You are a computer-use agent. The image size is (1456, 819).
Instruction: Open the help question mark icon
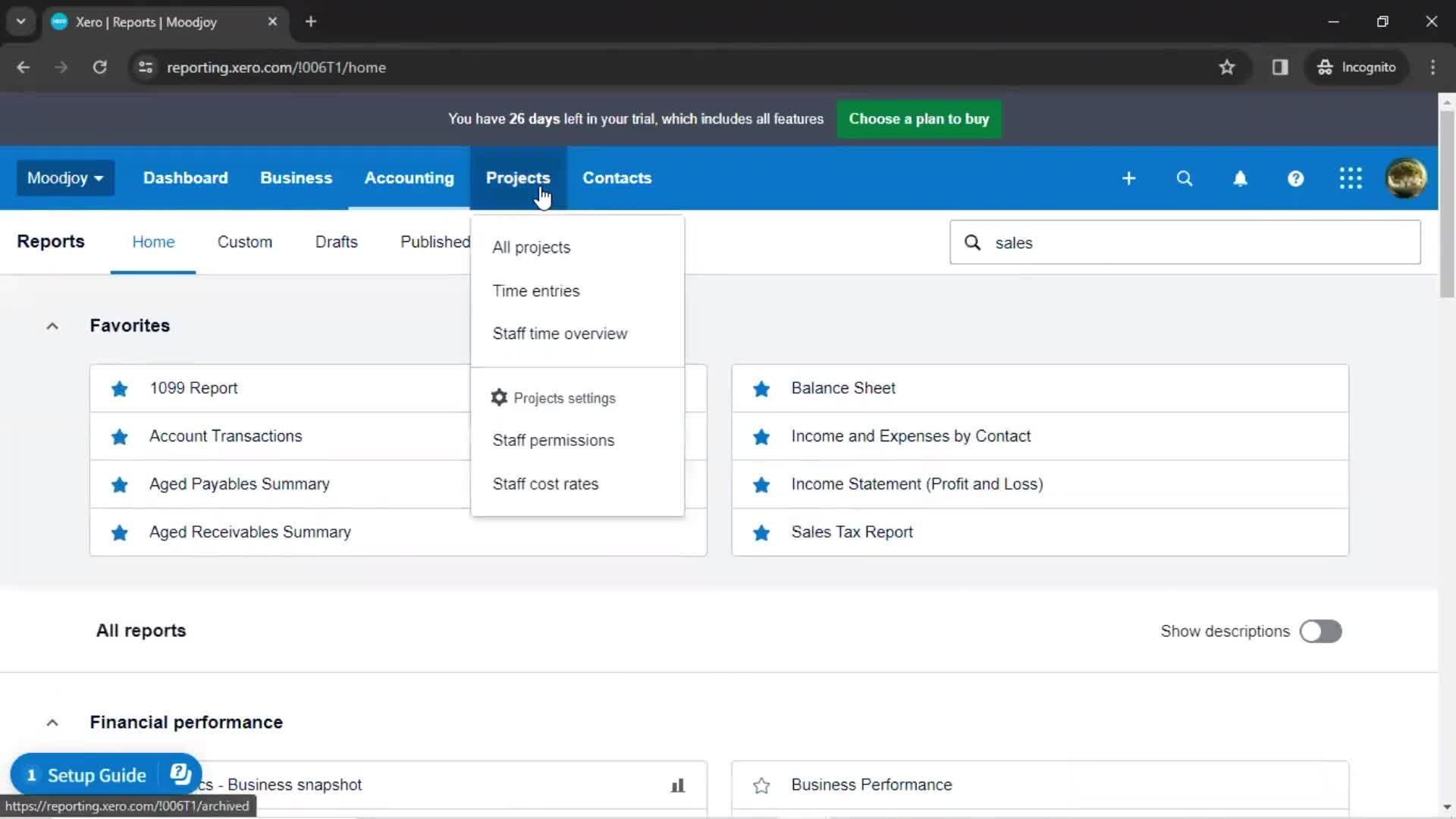click(x=1295, y=178)
